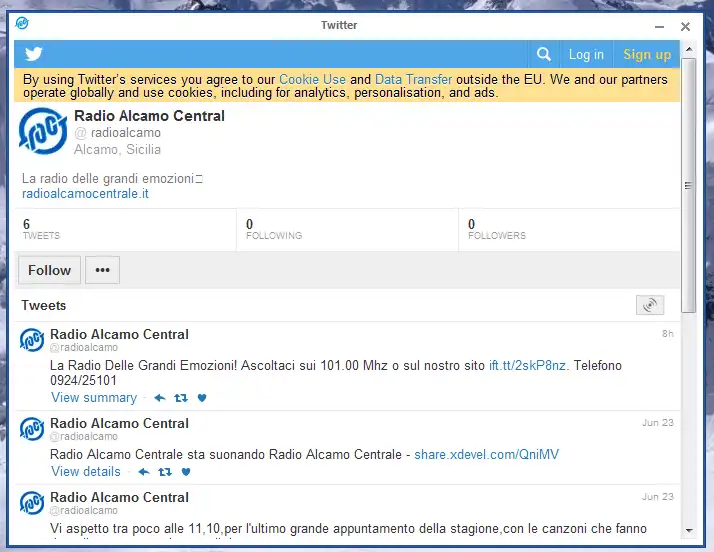Viewport: 714px width, 552px height.
Task: Click the vertical scrollbar thumb
Action: click(689, 185)
